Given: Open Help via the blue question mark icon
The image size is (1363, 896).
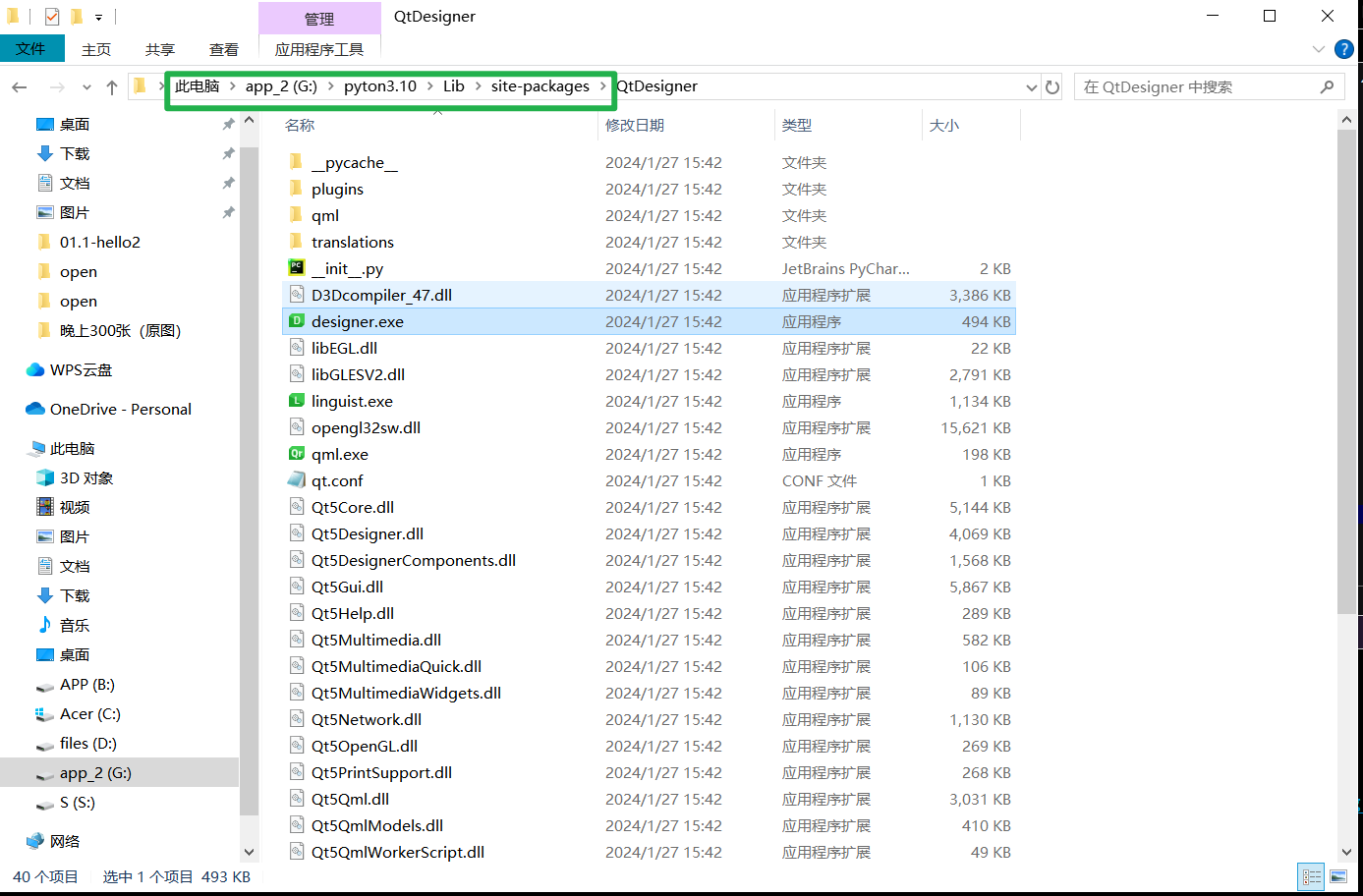Looking at the screenshot, I should 1344,49.
